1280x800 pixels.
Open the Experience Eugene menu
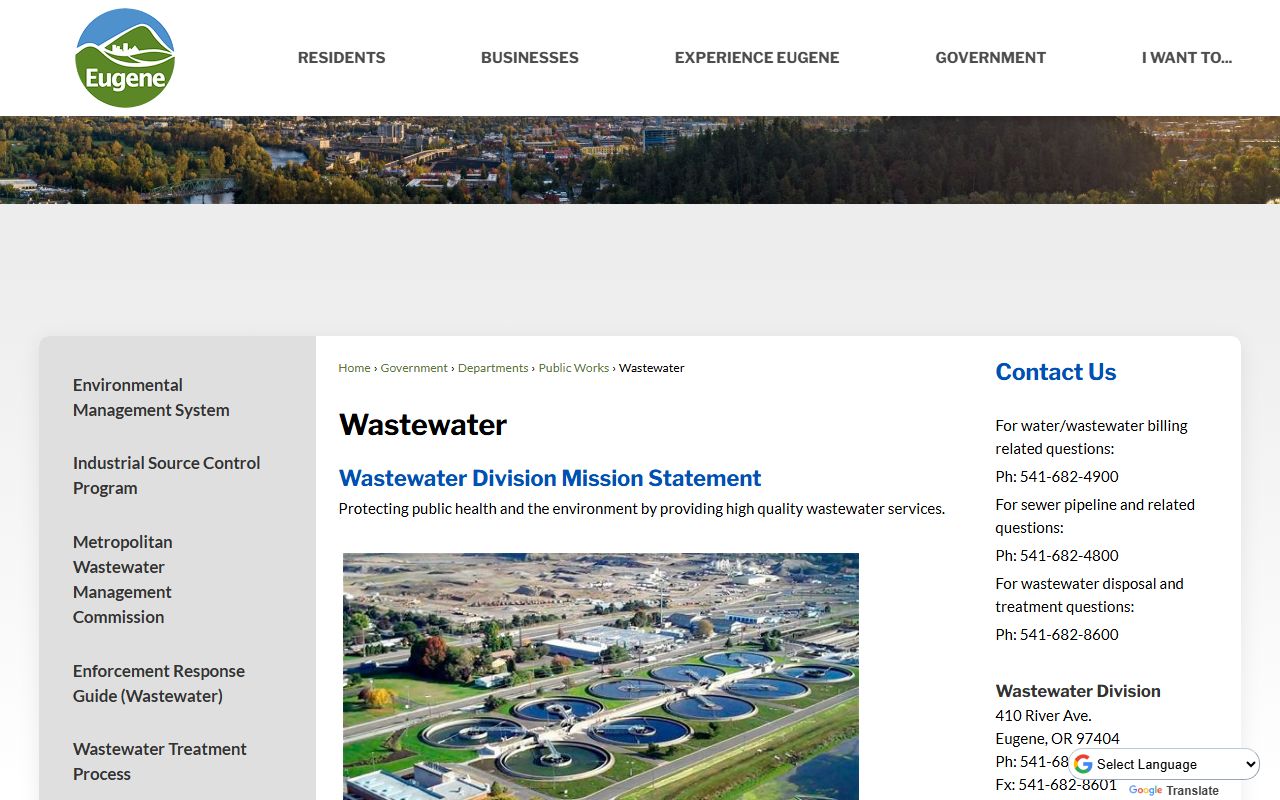click(757, 58)
